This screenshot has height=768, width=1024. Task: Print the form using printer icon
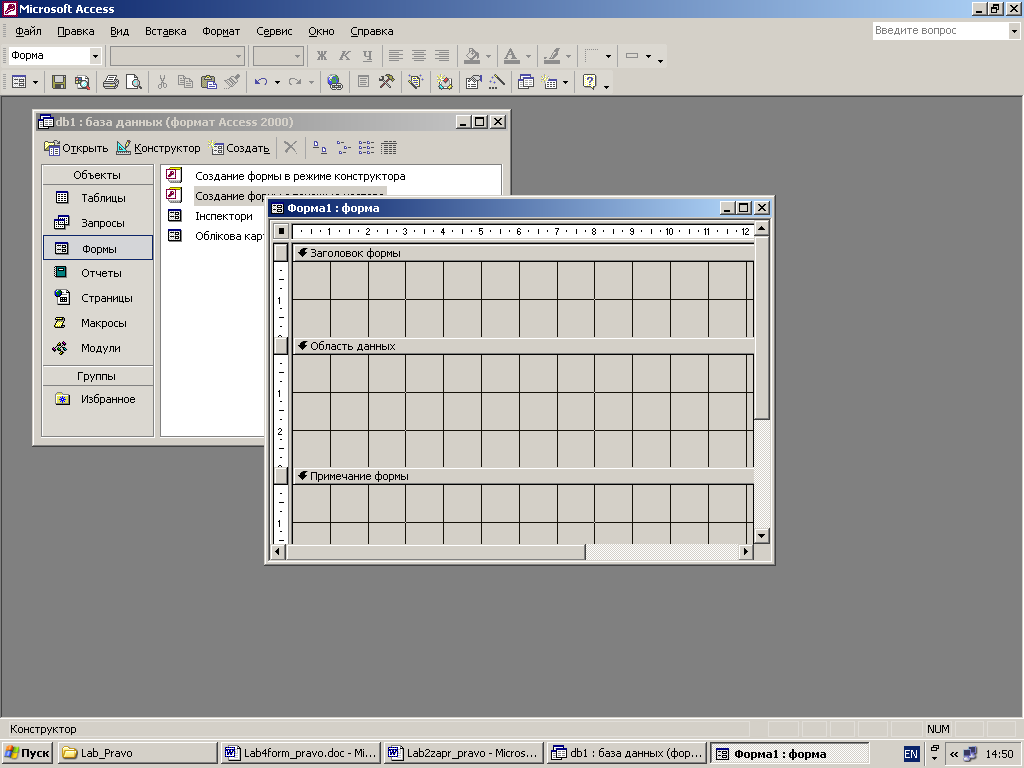tap(111, 82)
